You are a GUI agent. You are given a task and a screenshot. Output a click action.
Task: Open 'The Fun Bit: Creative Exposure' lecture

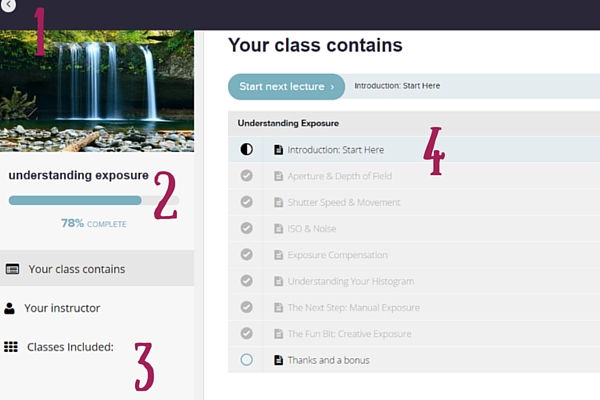(x=350, y=334)
